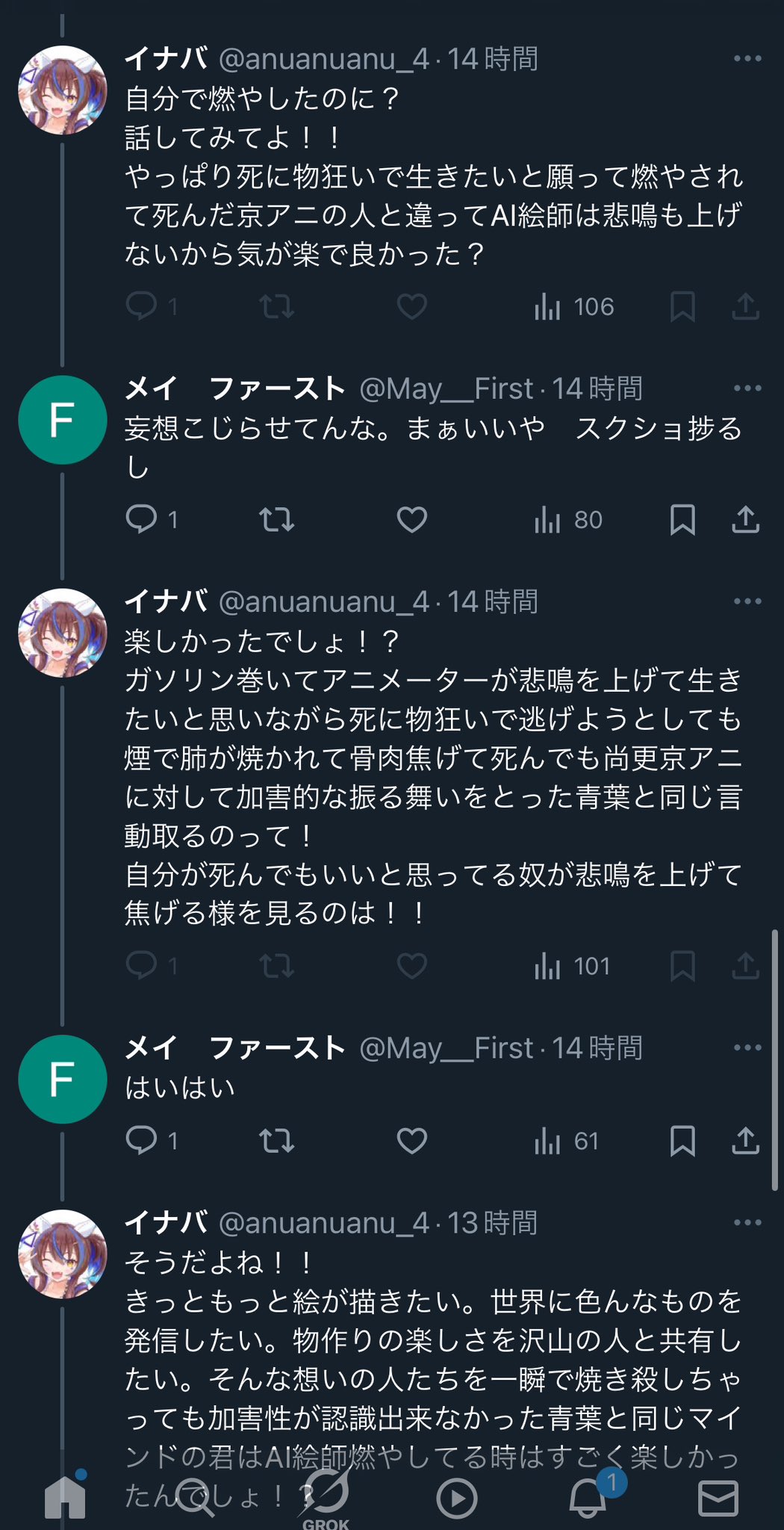Open more options on 楽しかったでしょ post
The image size is (784, 1530).
pos(747,601)
